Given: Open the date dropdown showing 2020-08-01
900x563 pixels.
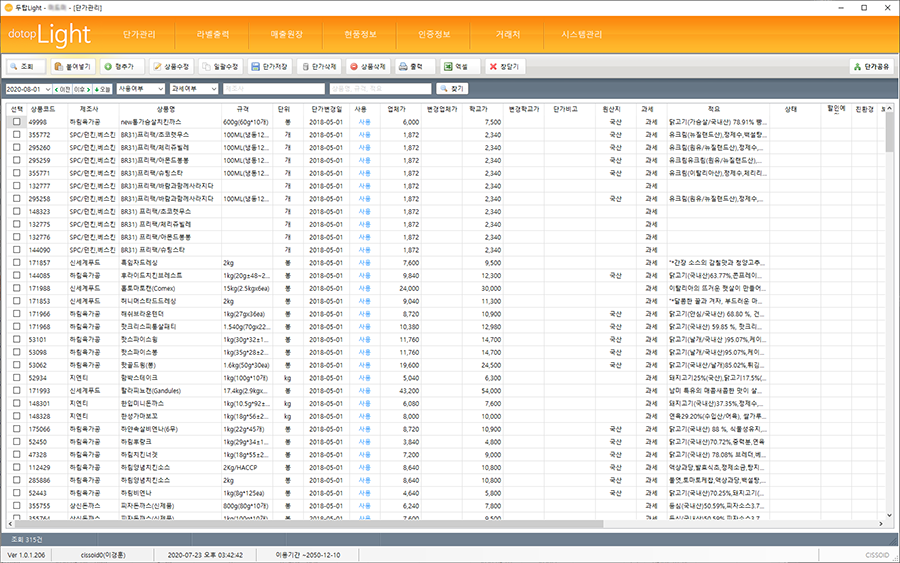Looking at the screenshot, I should pos(53,89).
